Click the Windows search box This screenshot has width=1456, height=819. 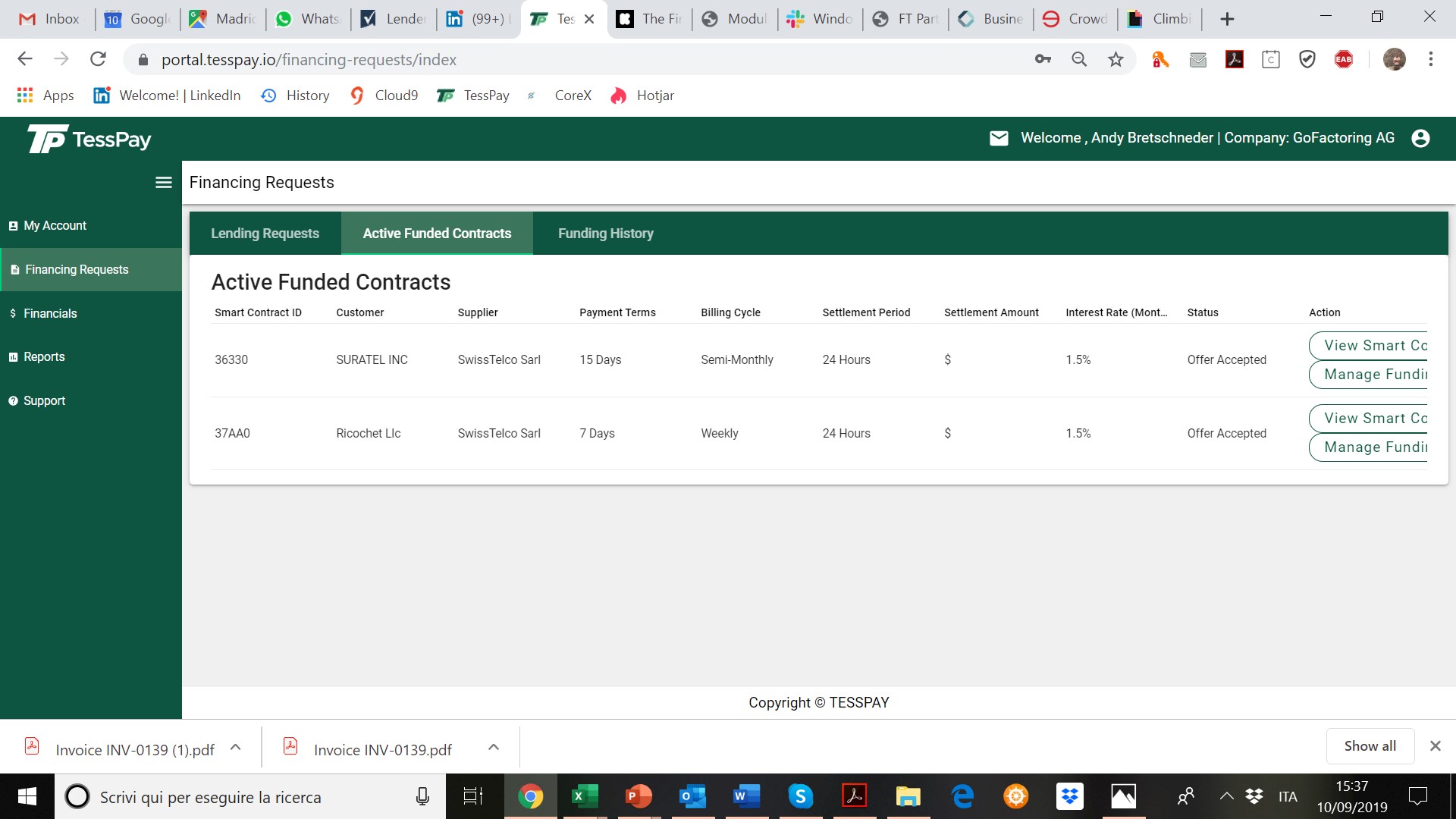point(250,796)
